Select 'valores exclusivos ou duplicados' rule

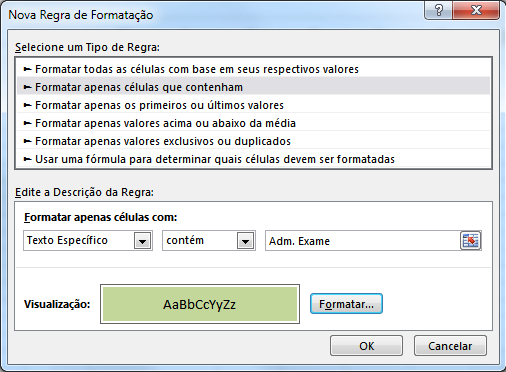tap(253, 141)
